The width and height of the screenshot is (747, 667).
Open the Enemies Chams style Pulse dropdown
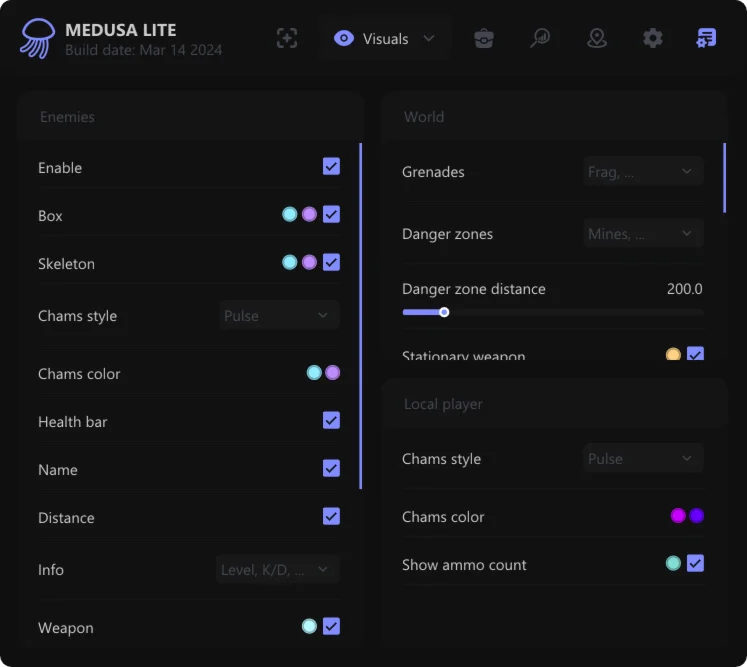coord(279,315)
